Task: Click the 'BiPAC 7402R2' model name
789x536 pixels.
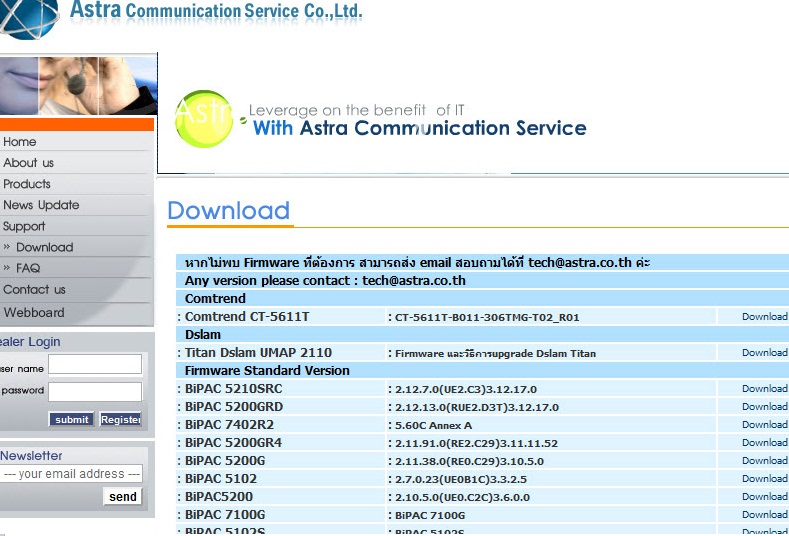Action: tap(229, 425)
